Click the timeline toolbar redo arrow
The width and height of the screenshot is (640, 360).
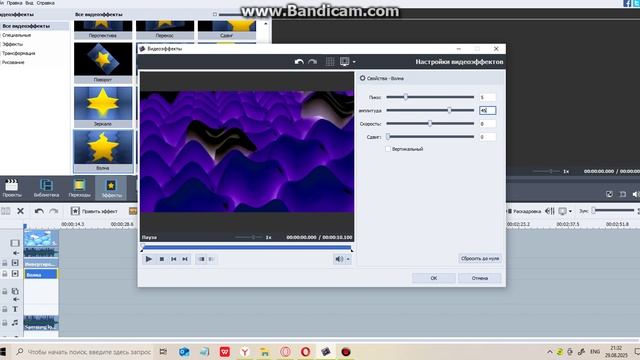pos(53,211)
